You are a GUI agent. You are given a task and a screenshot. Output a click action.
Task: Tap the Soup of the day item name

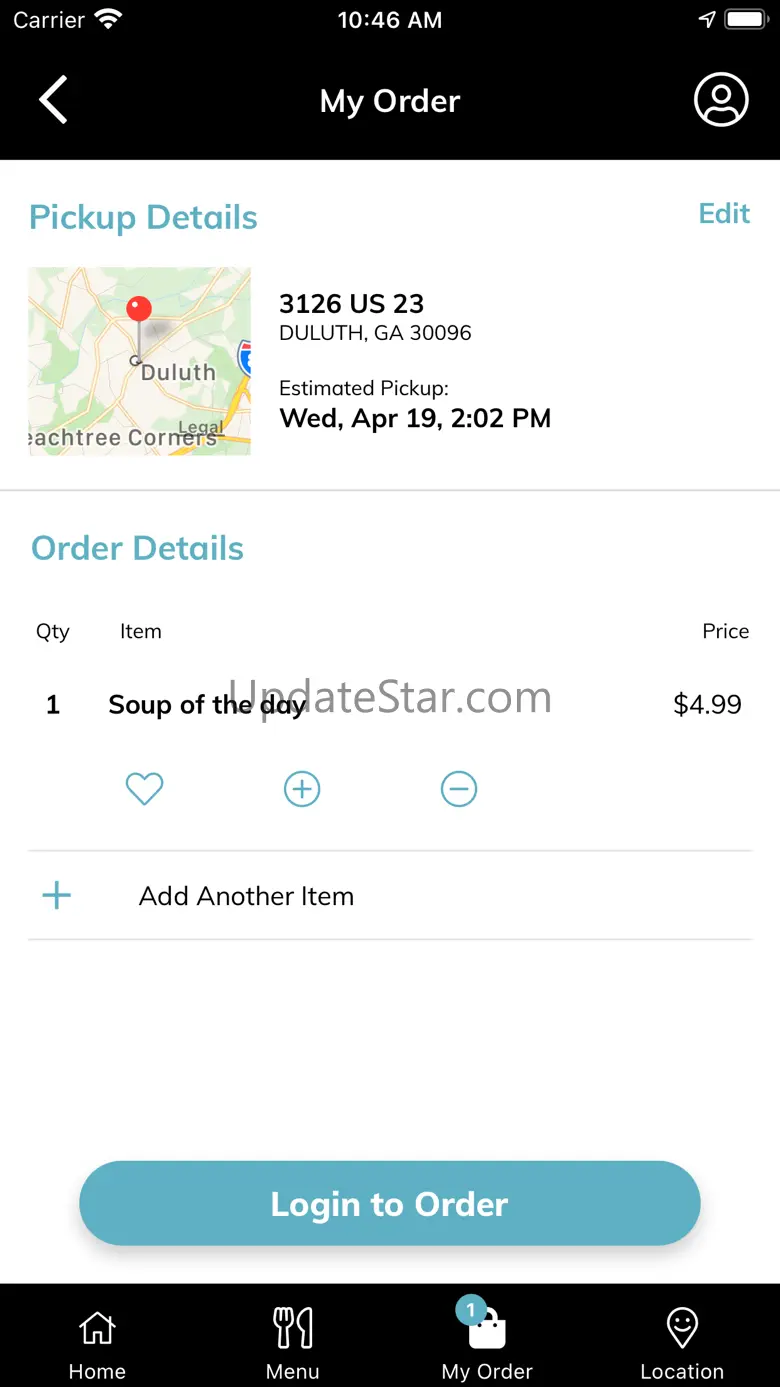pos(206,705)
